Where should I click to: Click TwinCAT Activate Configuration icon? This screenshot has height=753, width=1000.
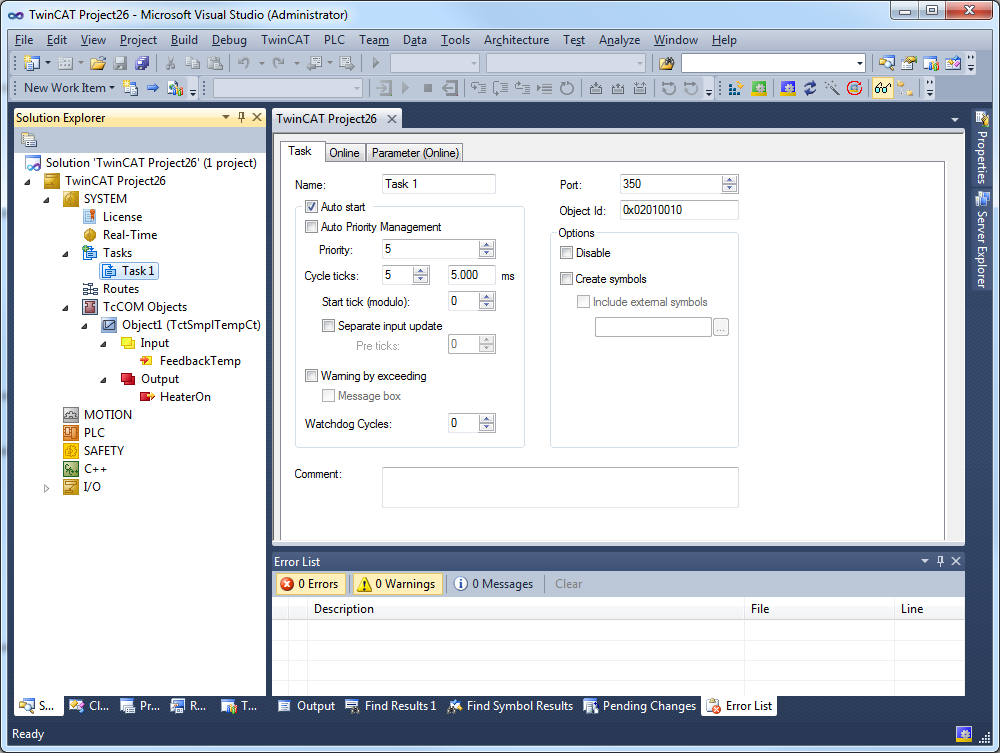[735, 88]
